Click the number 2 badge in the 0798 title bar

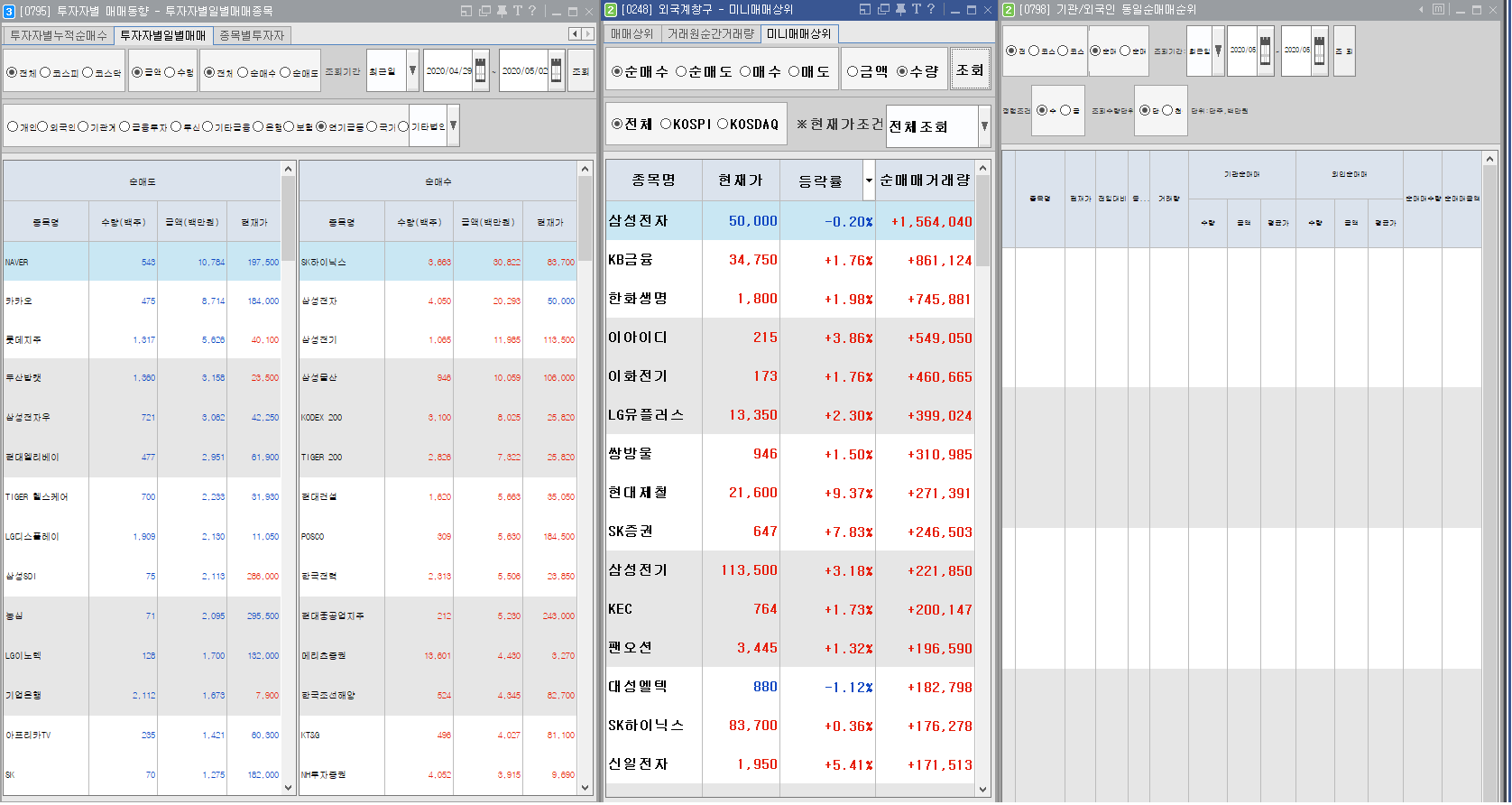tap(1010, 10)
